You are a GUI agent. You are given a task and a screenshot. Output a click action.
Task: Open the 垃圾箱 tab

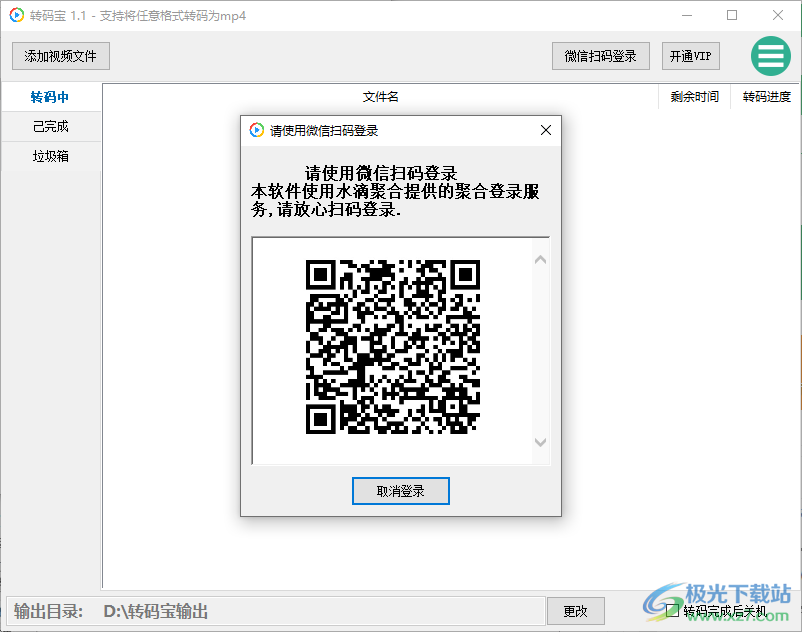coord(50,156)
